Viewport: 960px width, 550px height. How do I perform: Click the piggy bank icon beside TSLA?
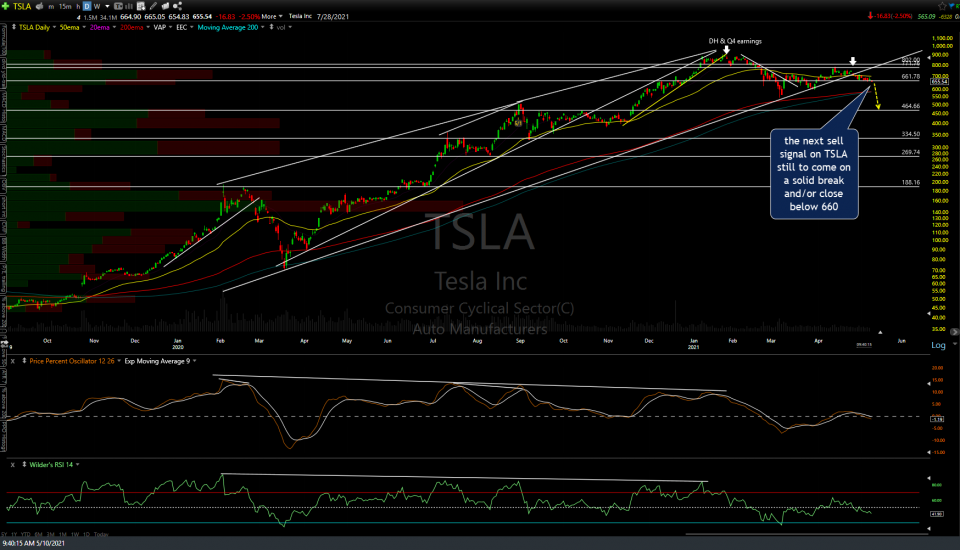(39, 6)
